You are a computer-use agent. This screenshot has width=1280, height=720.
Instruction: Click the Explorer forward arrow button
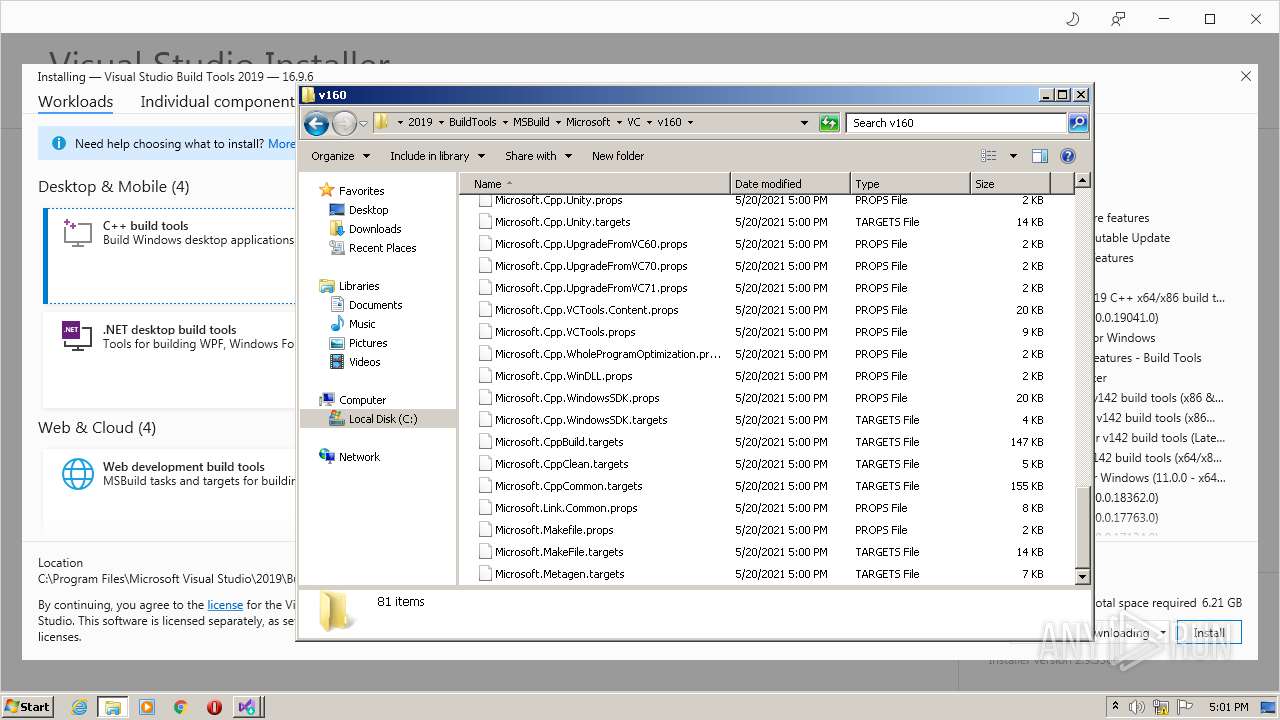(344, 123)
